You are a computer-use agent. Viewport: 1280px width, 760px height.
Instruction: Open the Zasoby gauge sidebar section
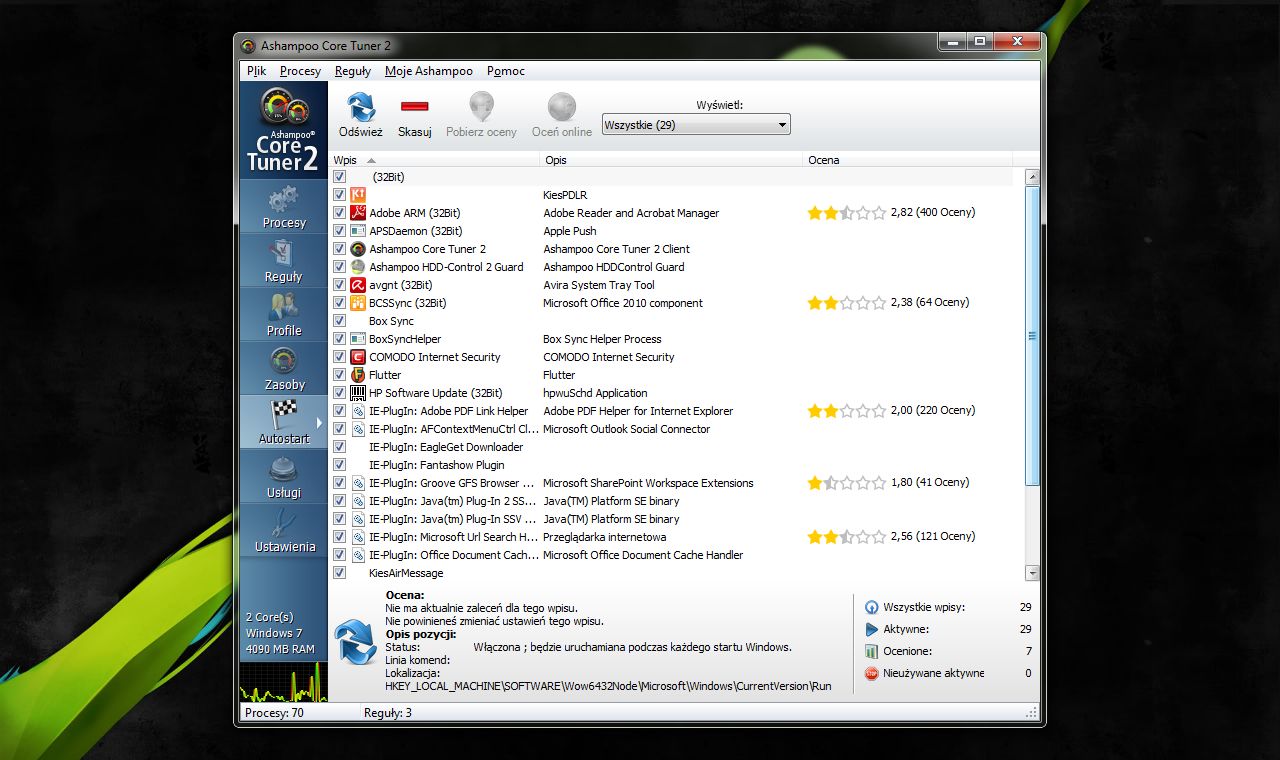tap(284, 369)
